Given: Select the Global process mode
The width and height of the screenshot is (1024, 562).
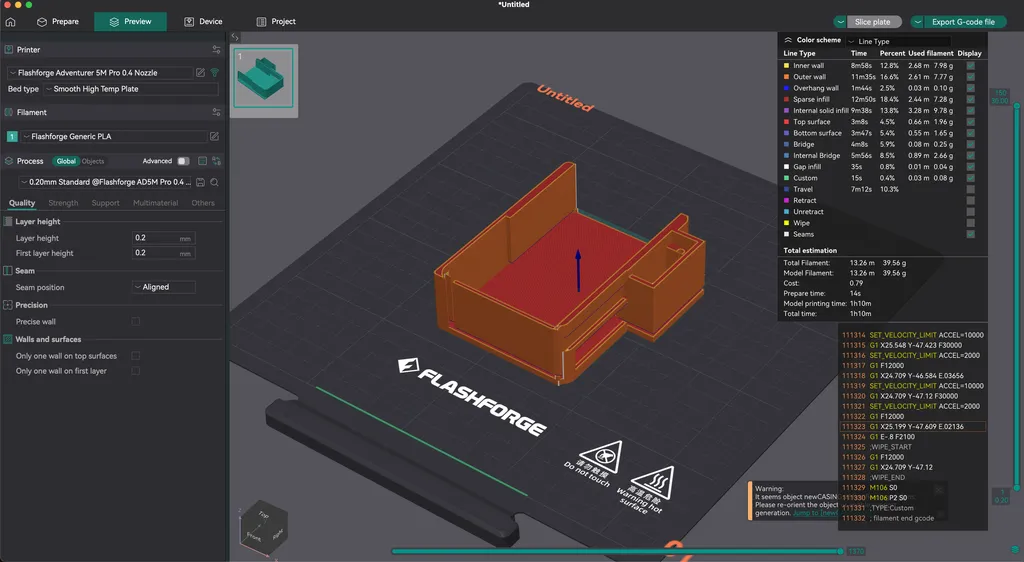Looking at the screenshot, I should 66,161.
